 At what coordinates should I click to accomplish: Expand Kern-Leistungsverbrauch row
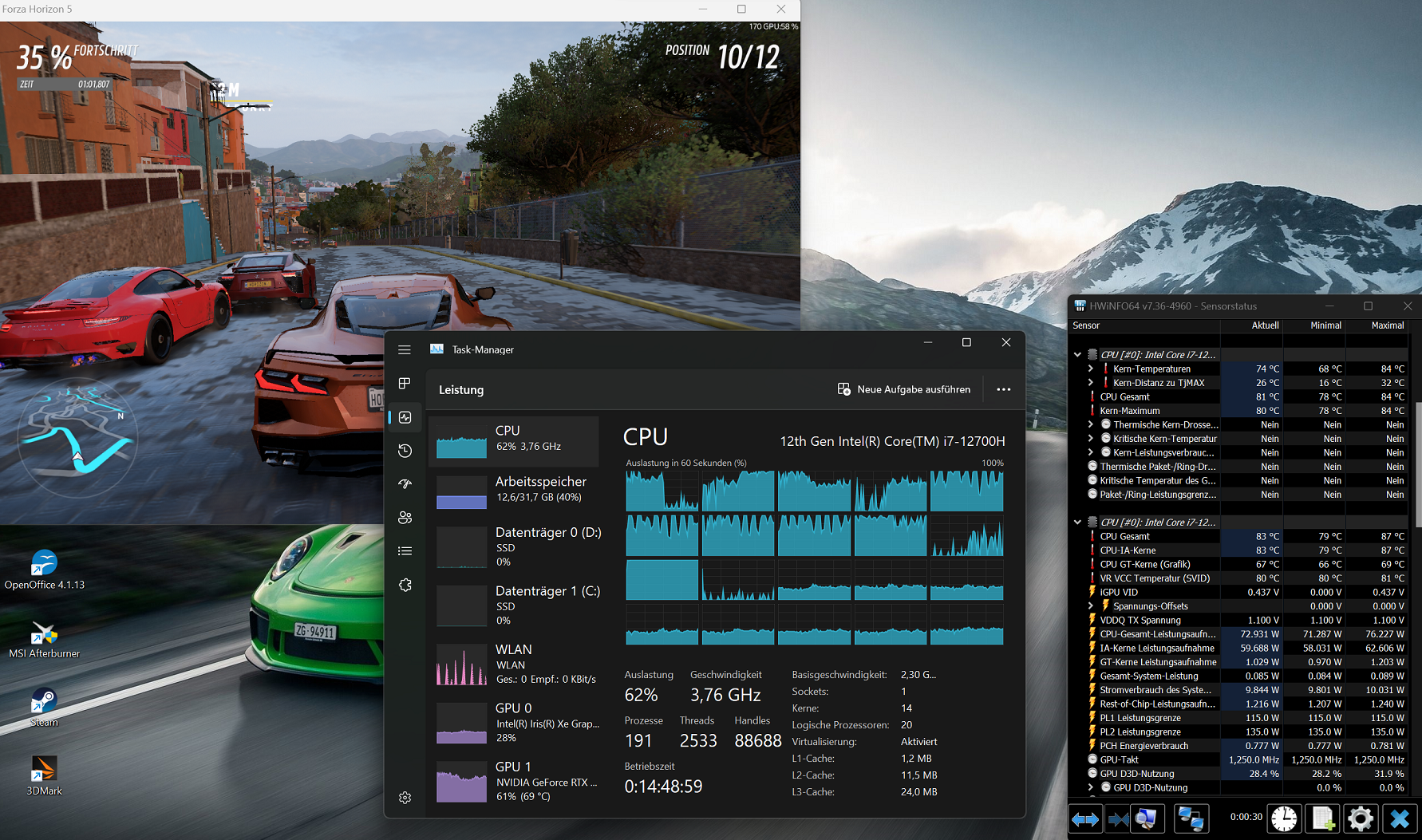click(1091, 452)
